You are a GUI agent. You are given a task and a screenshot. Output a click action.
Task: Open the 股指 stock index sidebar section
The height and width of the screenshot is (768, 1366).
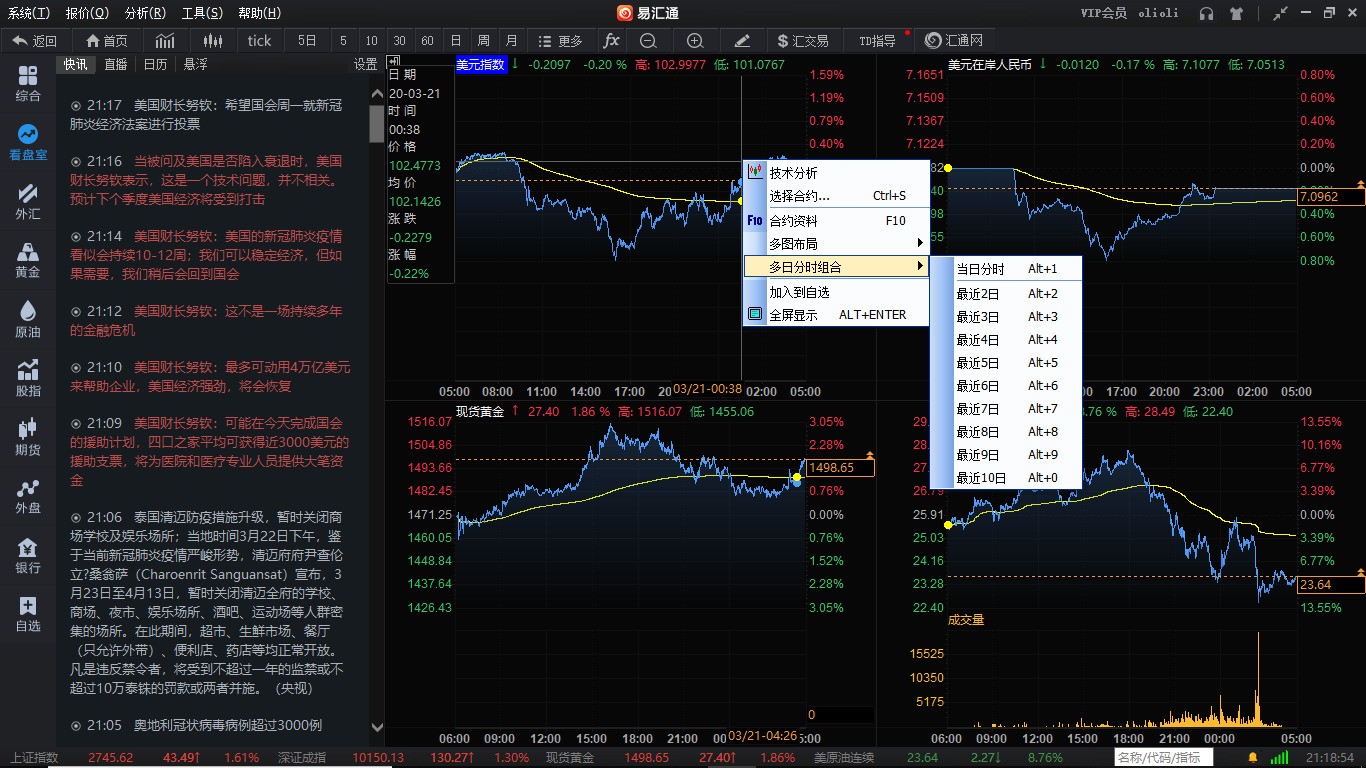pos(28,378)
